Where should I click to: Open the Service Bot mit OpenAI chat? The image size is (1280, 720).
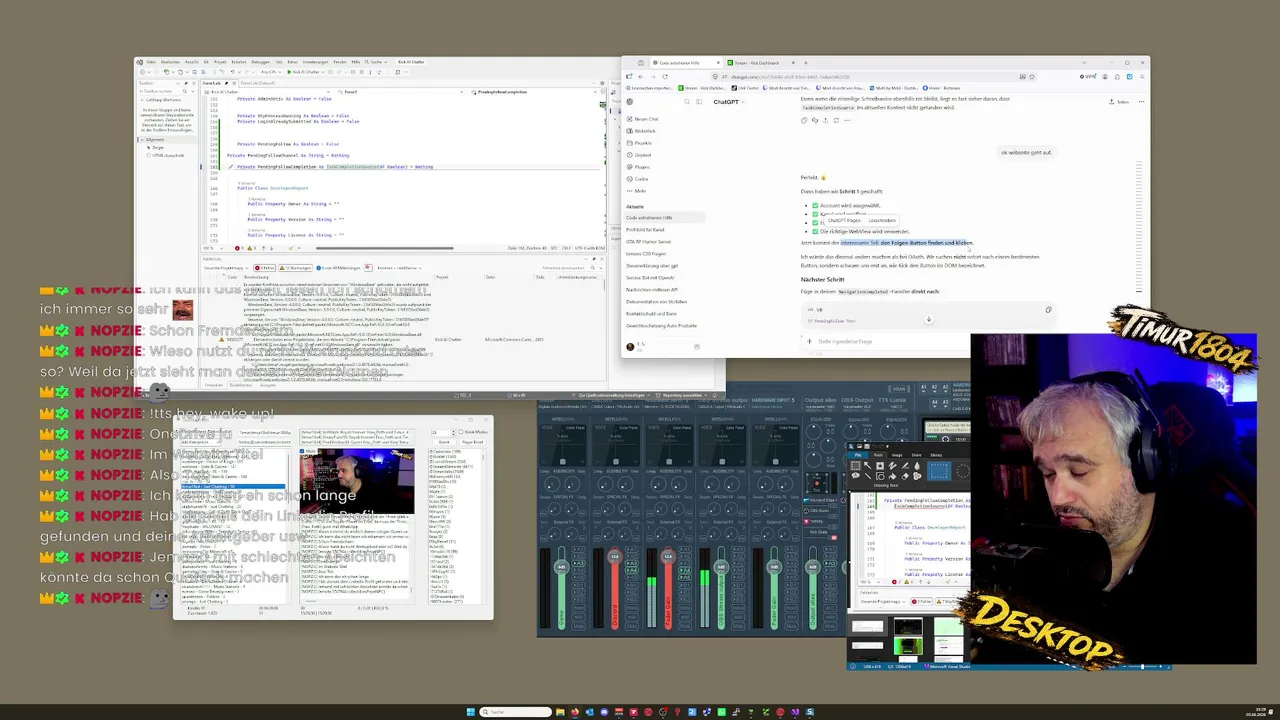650,278
